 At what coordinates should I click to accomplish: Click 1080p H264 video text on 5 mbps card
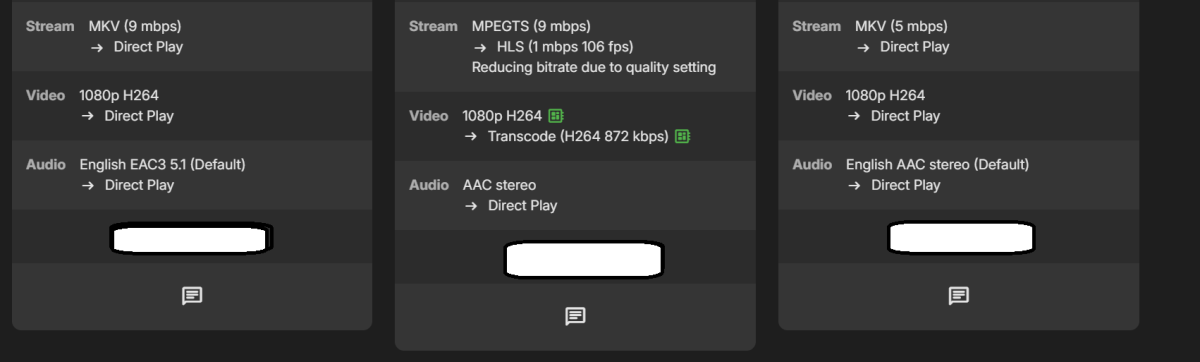point(885,95)
